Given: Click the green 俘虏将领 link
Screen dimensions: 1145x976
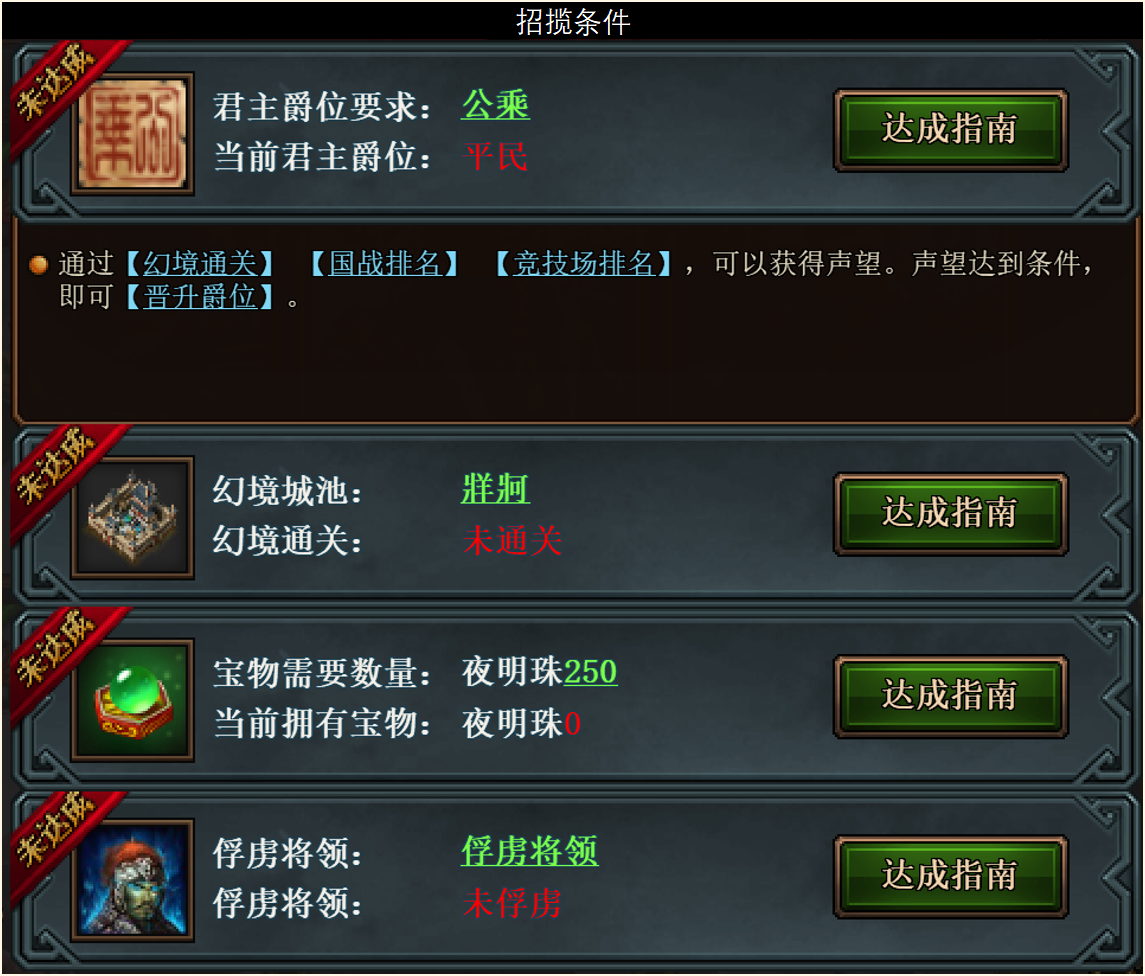Looking at the screenshot, I should tap(530, 851).
